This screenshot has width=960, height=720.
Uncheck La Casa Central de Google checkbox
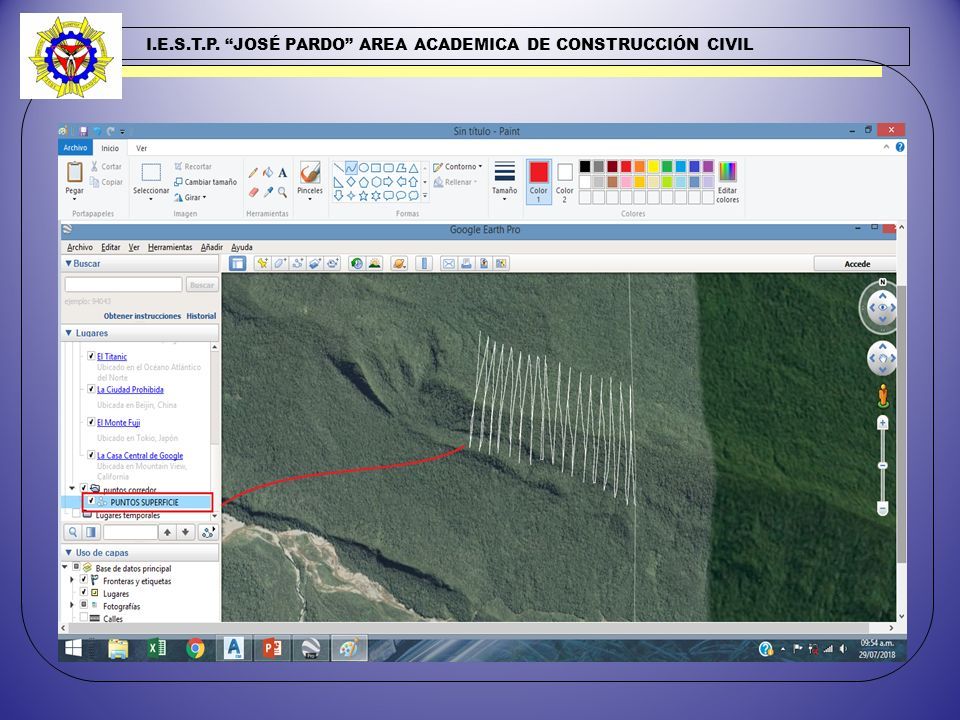(91, 455)
